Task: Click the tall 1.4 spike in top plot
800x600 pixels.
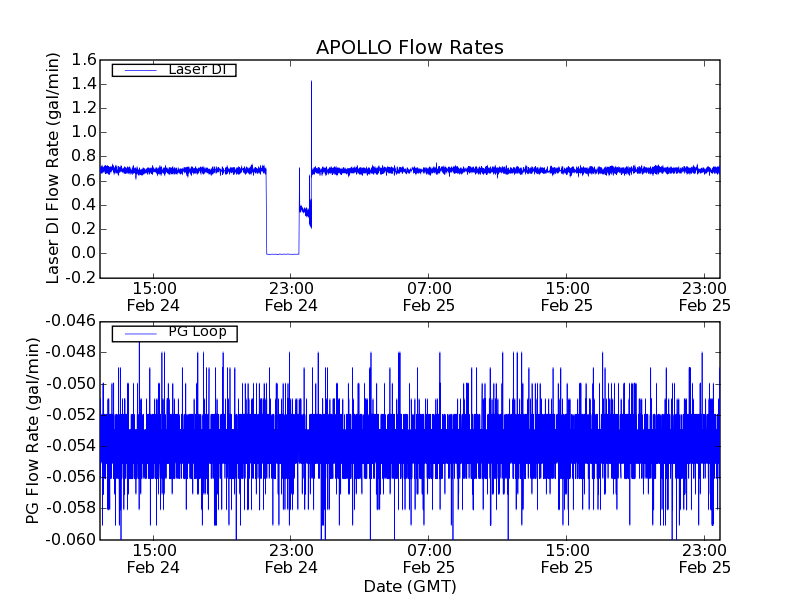Action: tap(311, 85)
